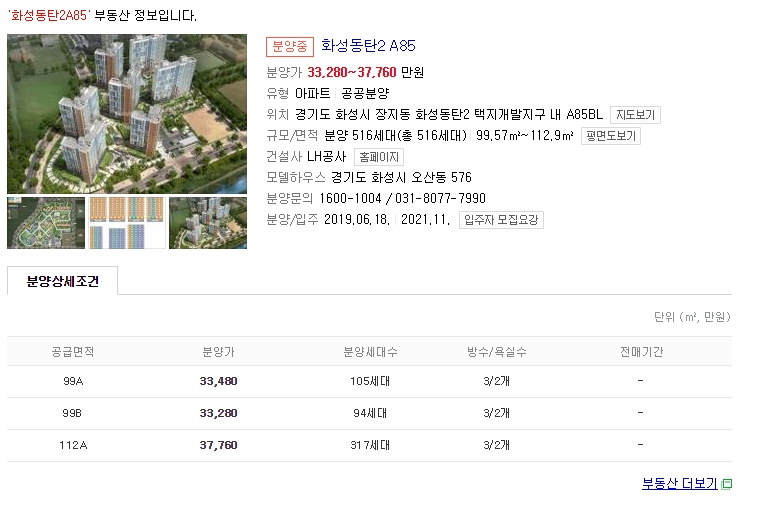Click the 2021.11. move-in date
766x509 pixels.
(426, 219)
